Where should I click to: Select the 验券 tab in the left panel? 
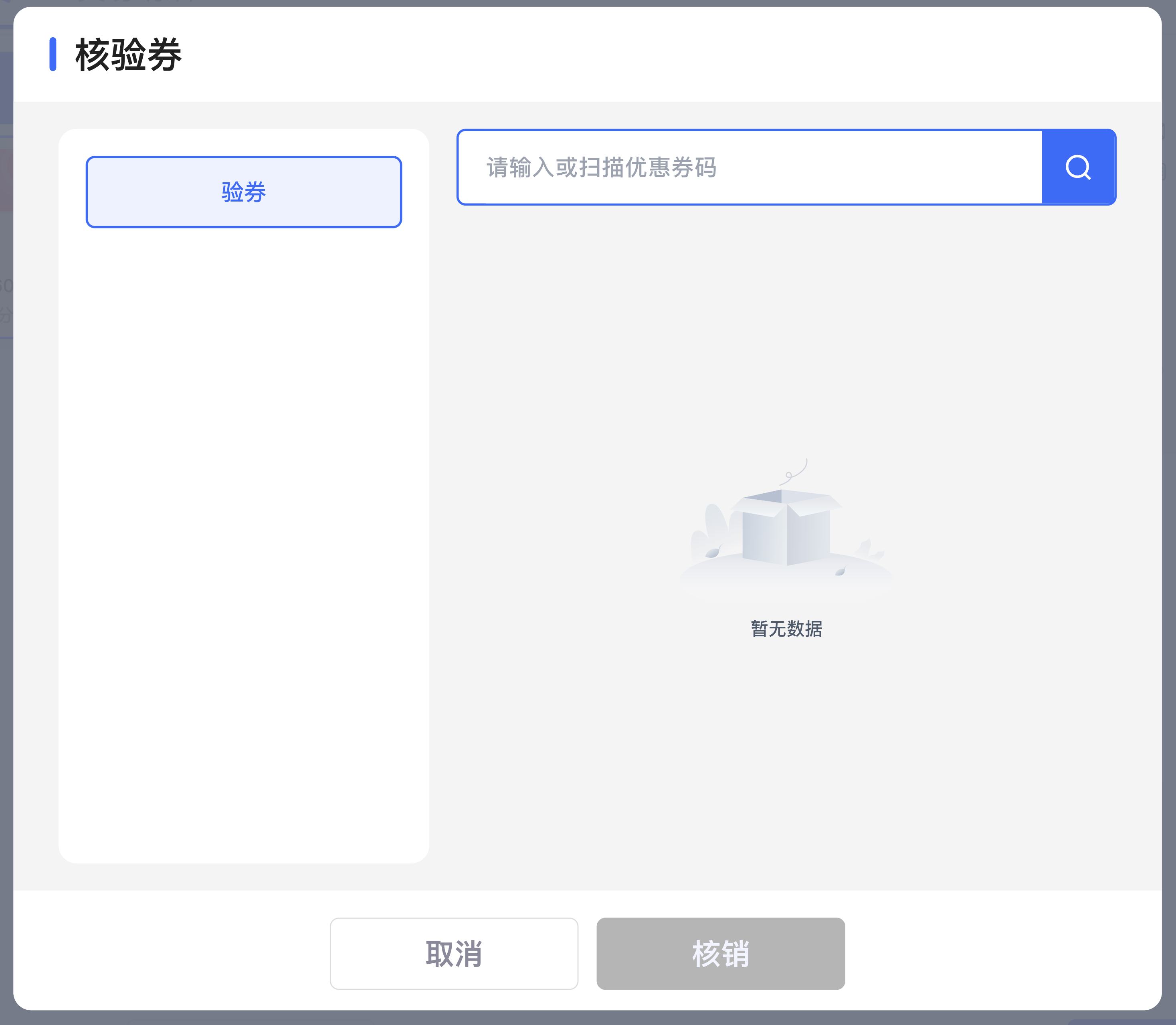tap(244, 192)
